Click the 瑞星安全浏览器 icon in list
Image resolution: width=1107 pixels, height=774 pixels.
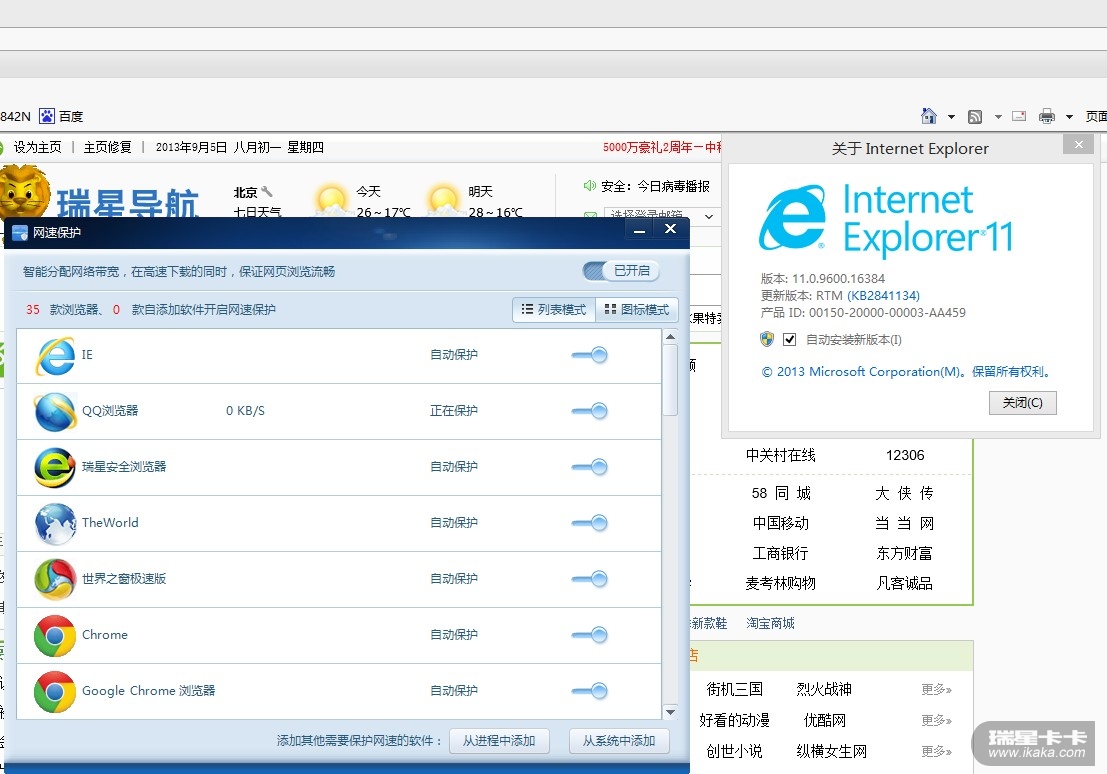point(55,467)
